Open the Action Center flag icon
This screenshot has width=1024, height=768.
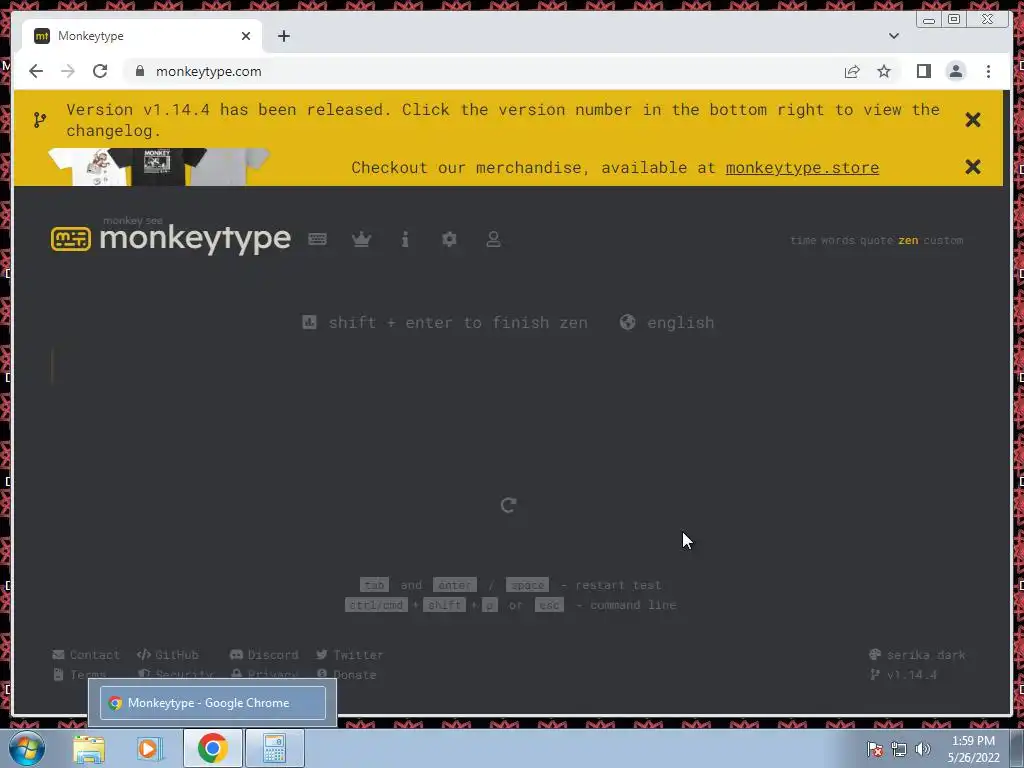click(875, 749)
